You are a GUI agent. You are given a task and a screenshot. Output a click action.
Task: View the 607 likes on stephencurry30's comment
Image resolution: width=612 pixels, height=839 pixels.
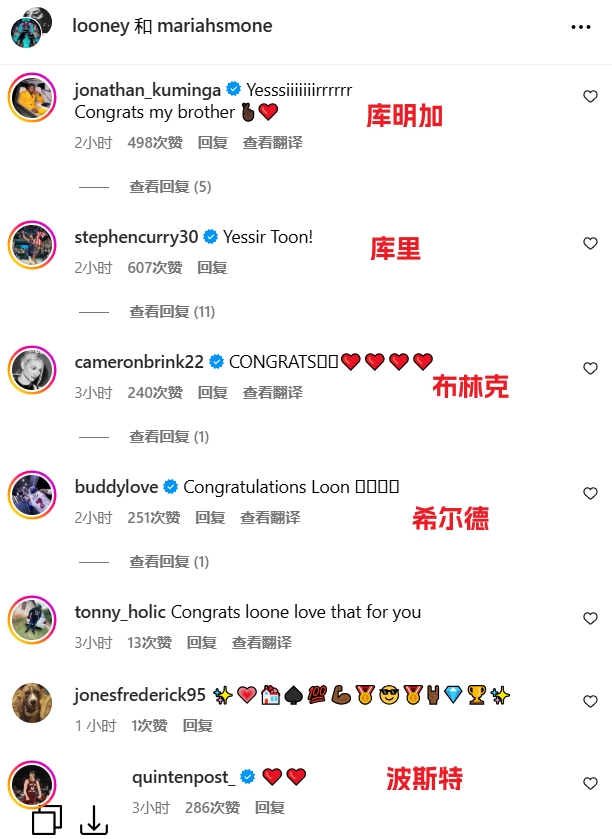[155, 268]
